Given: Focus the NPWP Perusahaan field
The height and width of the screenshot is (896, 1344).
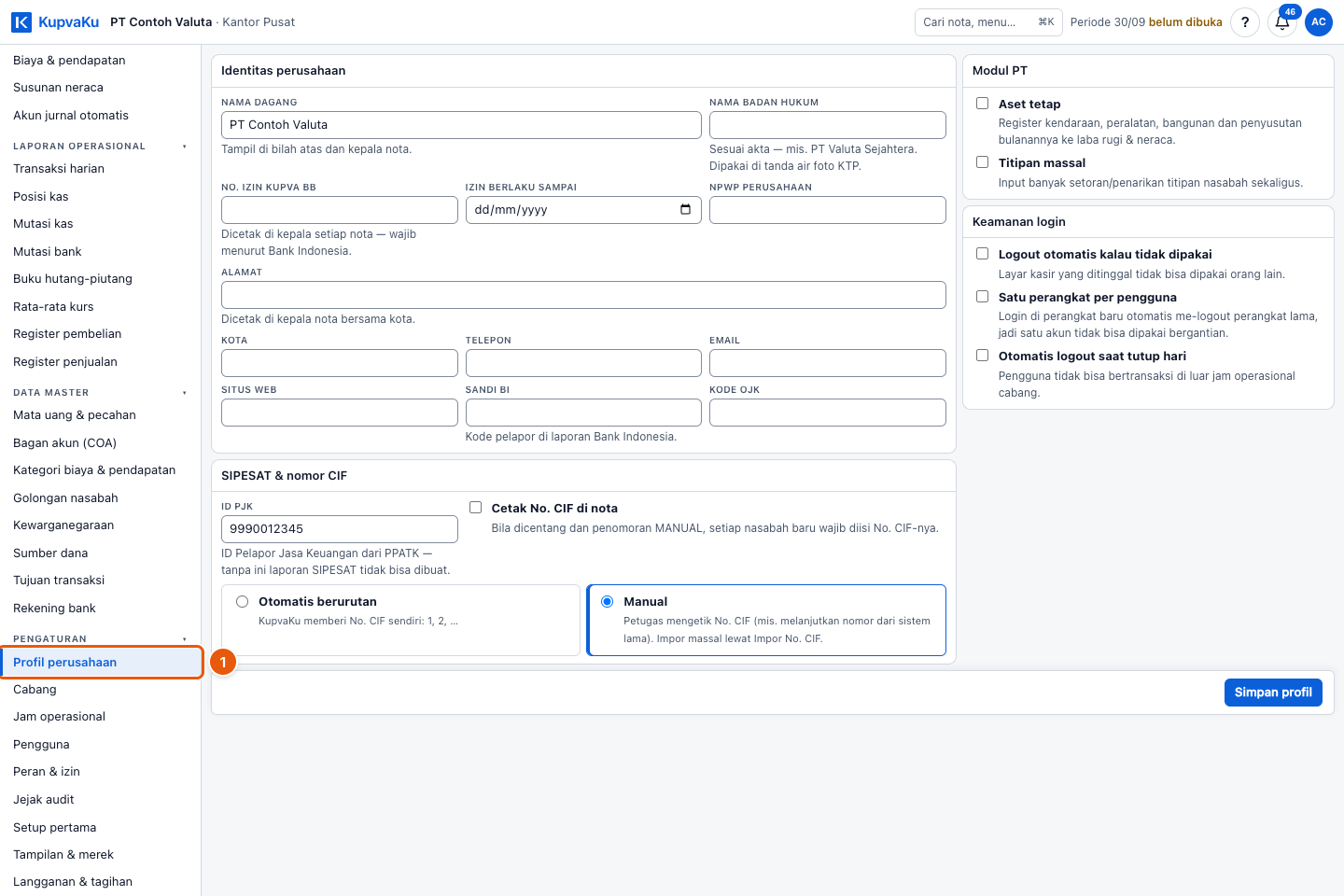Looking at the screenshot, I should tap(828, 210).
